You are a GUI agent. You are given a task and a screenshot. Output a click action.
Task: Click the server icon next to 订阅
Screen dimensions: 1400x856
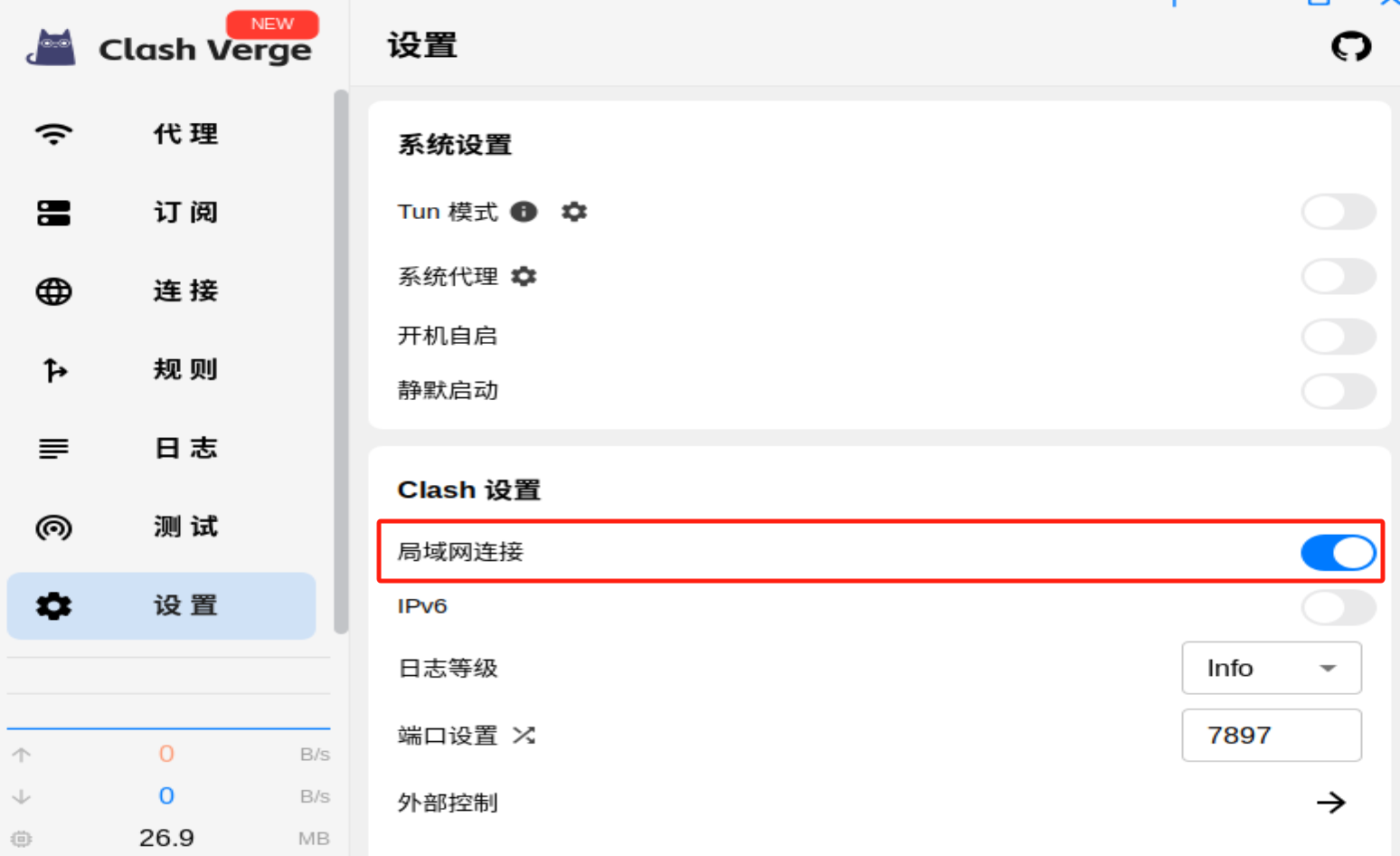click(53, 213)
